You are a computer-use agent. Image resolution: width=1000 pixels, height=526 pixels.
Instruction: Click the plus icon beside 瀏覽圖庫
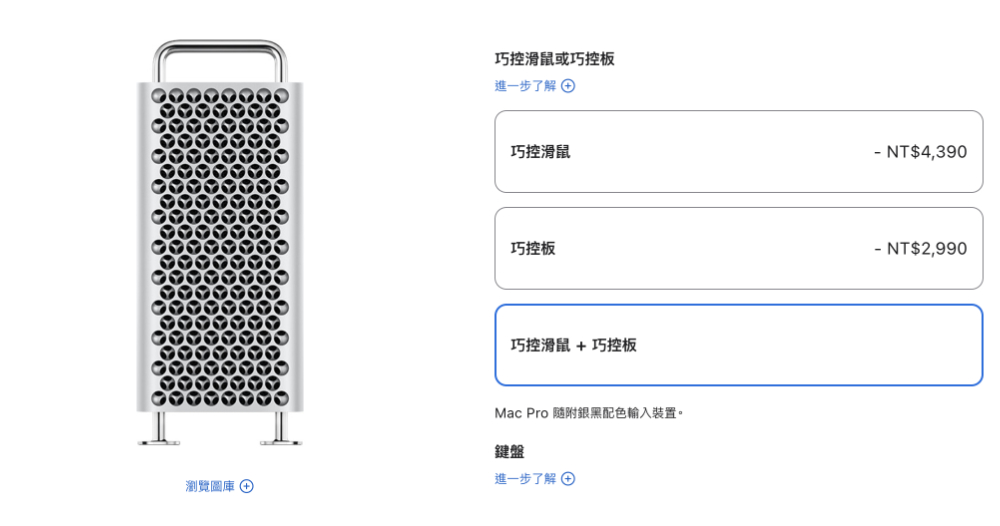(247, 486)
